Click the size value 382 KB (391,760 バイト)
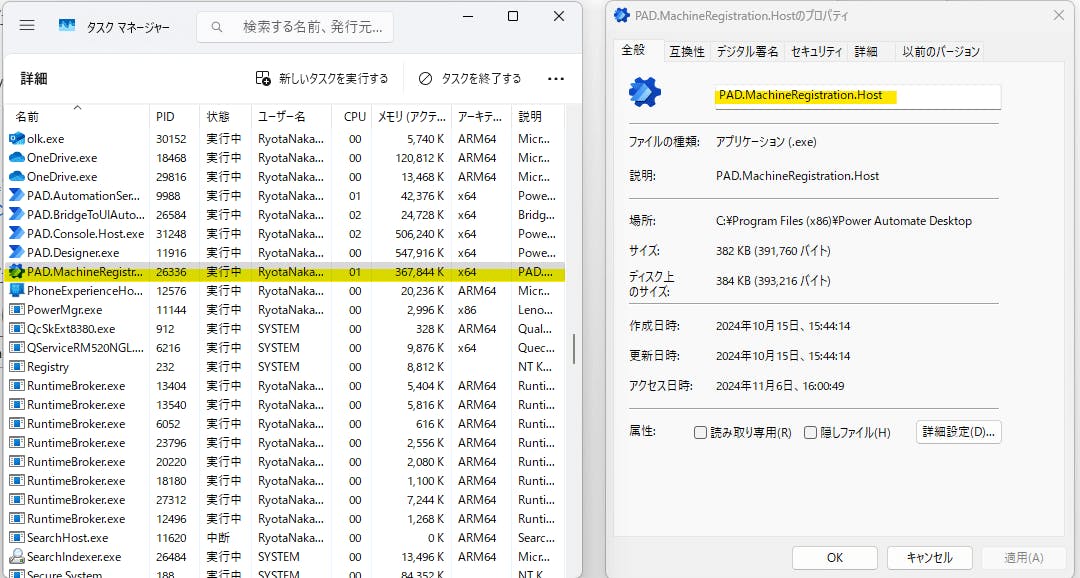Viewport: 1080px width, 578px height. (773, 251)
